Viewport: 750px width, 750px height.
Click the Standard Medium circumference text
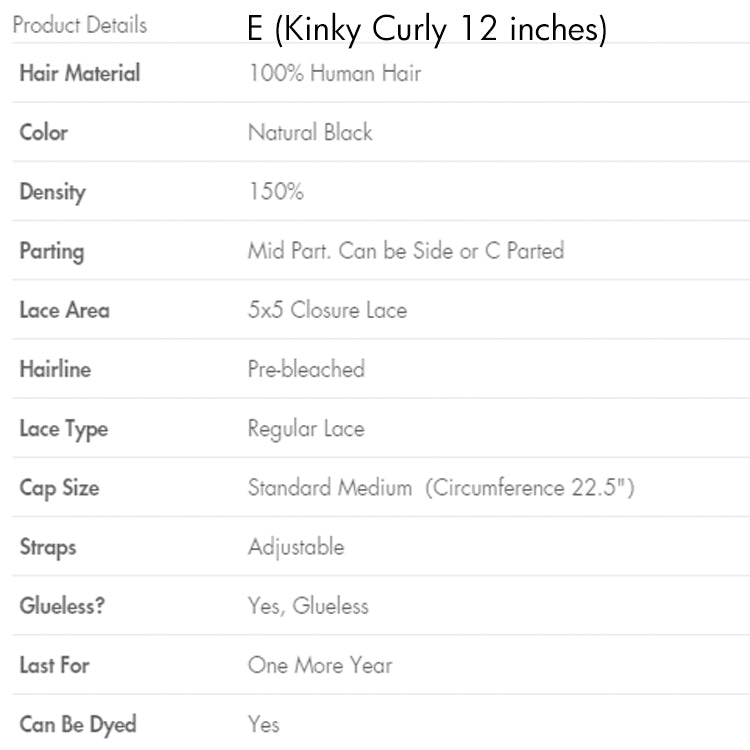[441, 488]
